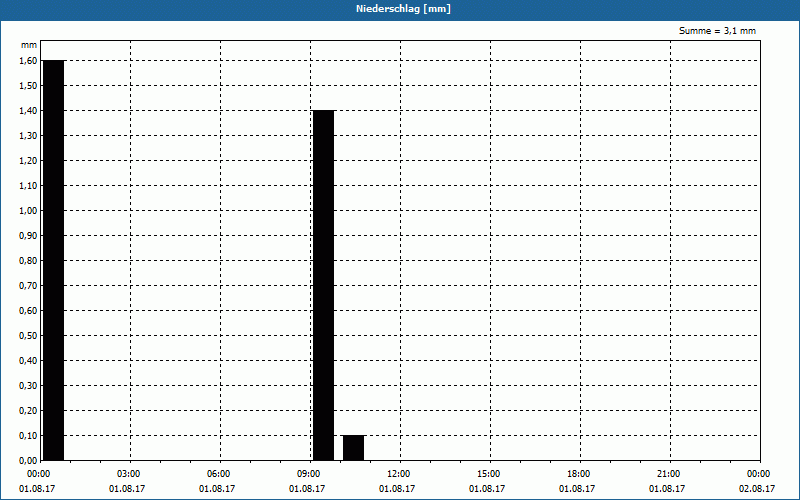Click the 02.08.17 date label
Screen dimensions: 800x500
click(x=757, y=489)
